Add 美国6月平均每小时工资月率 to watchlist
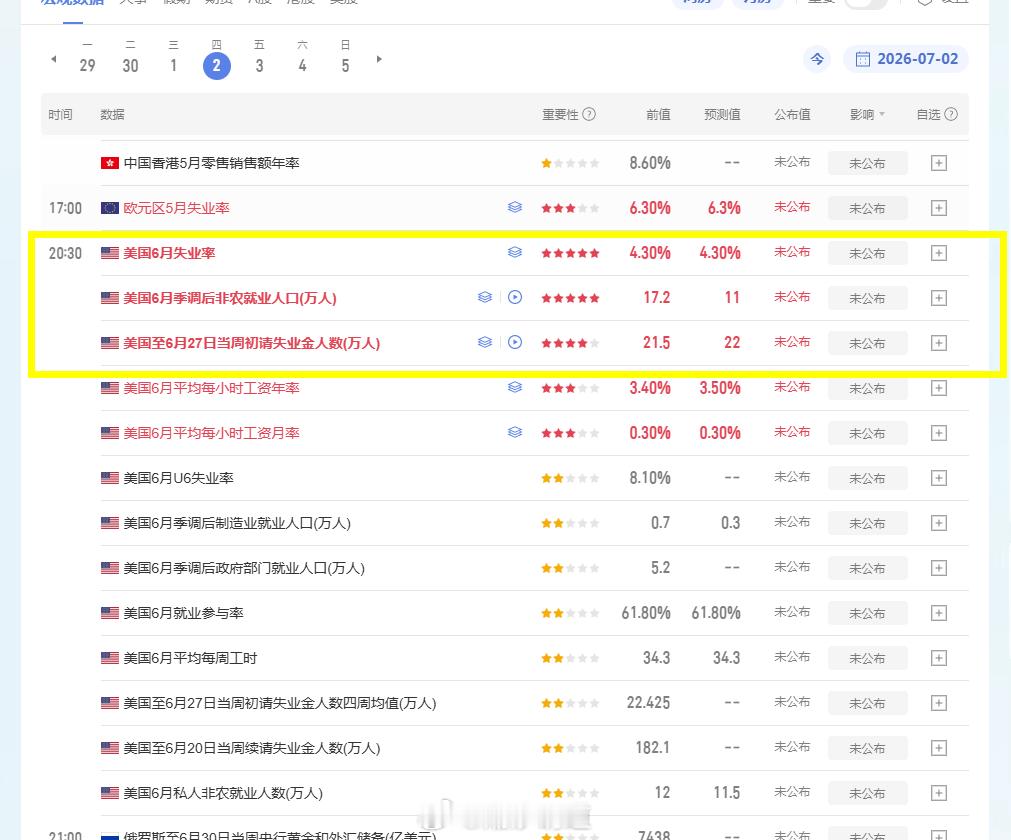The image size is (1011, 840). [939, 433]
